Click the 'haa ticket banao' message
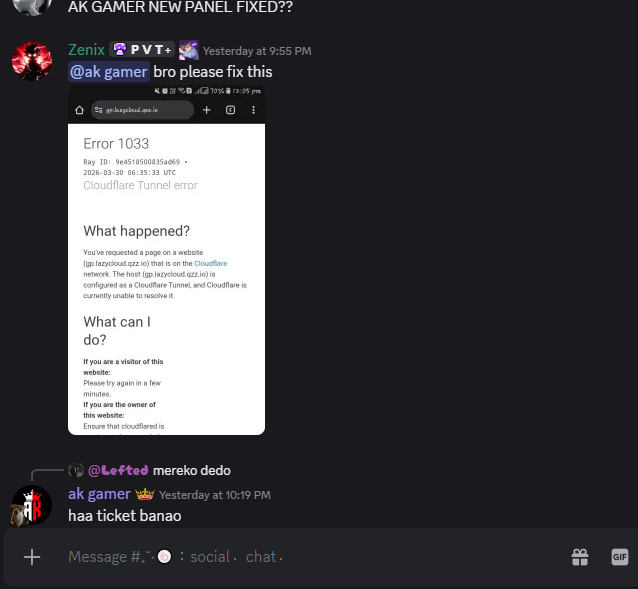Viewport: 638px width, 589px height. tap(125, 515)
